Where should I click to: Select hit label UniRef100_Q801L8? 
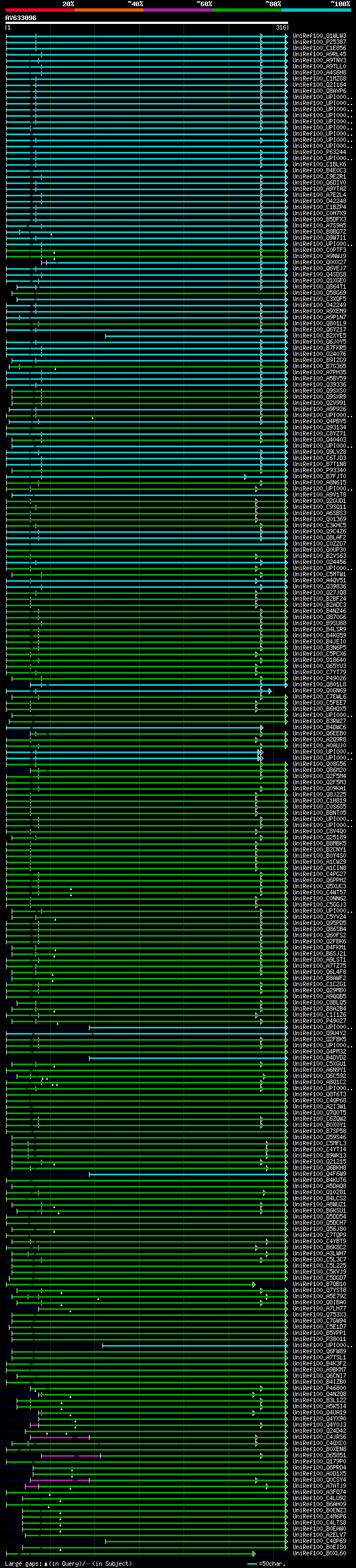pyautogui.click(x=319, y=684)
